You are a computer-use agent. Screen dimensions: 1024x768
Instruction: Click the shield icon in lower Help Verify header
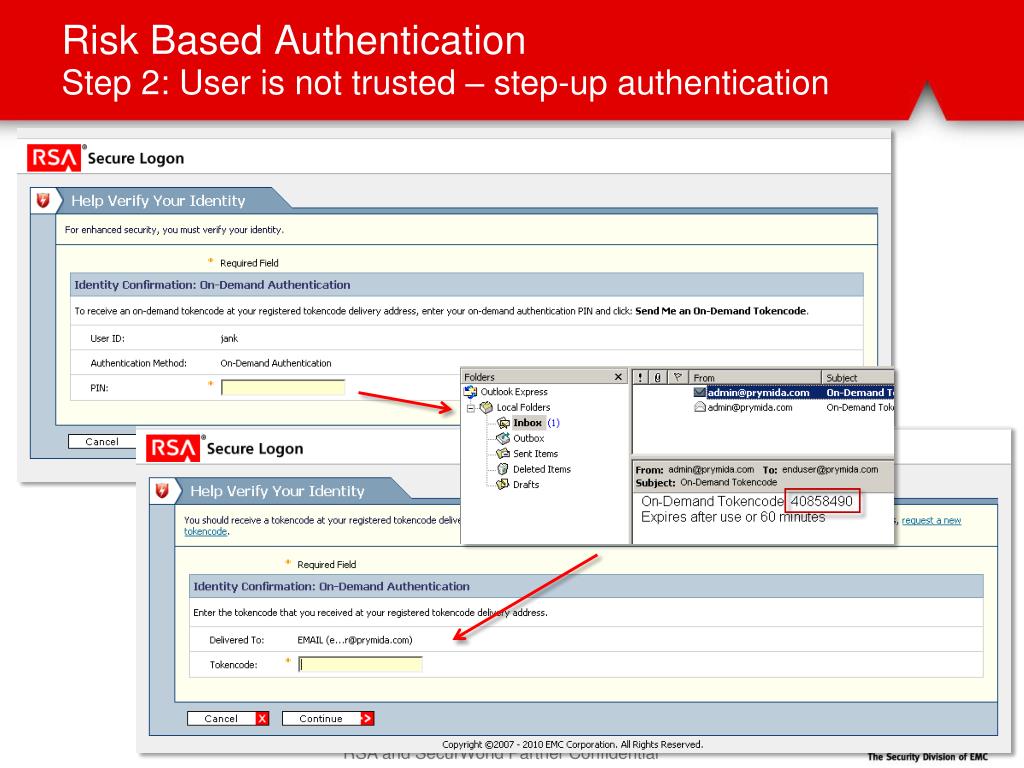click(x=162, y=491)
